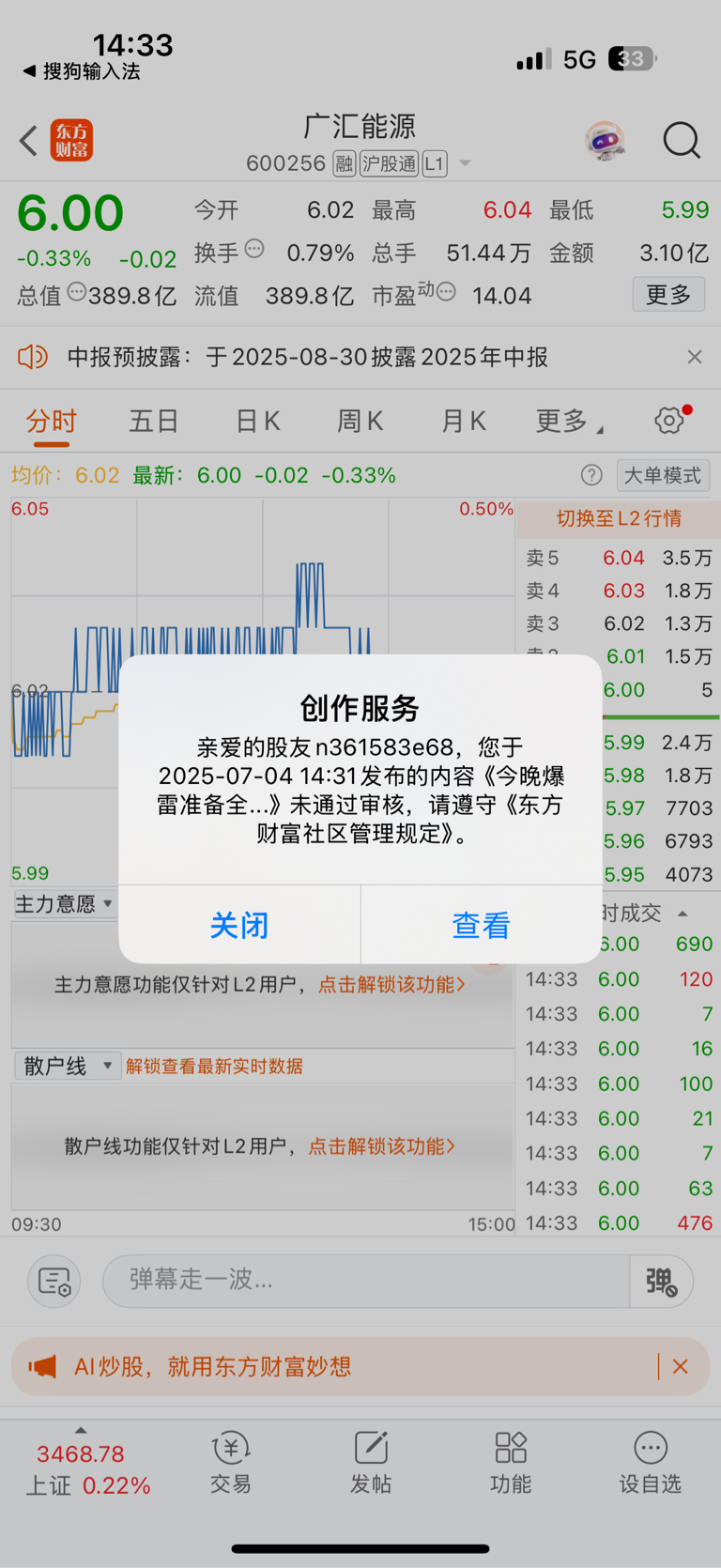
Task: Tap the trade row with volume 120
Action: click(619, 979)
